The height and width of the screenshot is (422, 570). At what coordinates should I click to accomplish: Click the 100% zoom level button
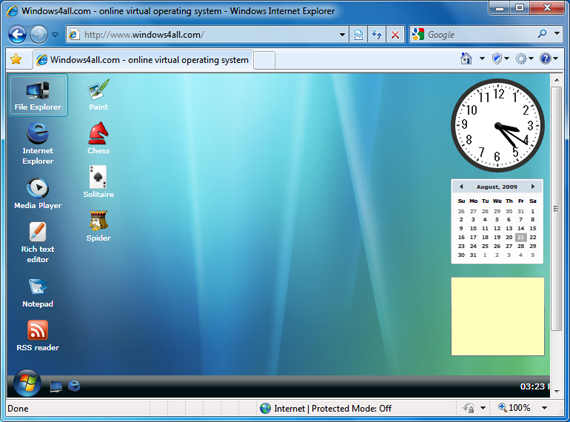pyautogui.click(x=514, y=408)
